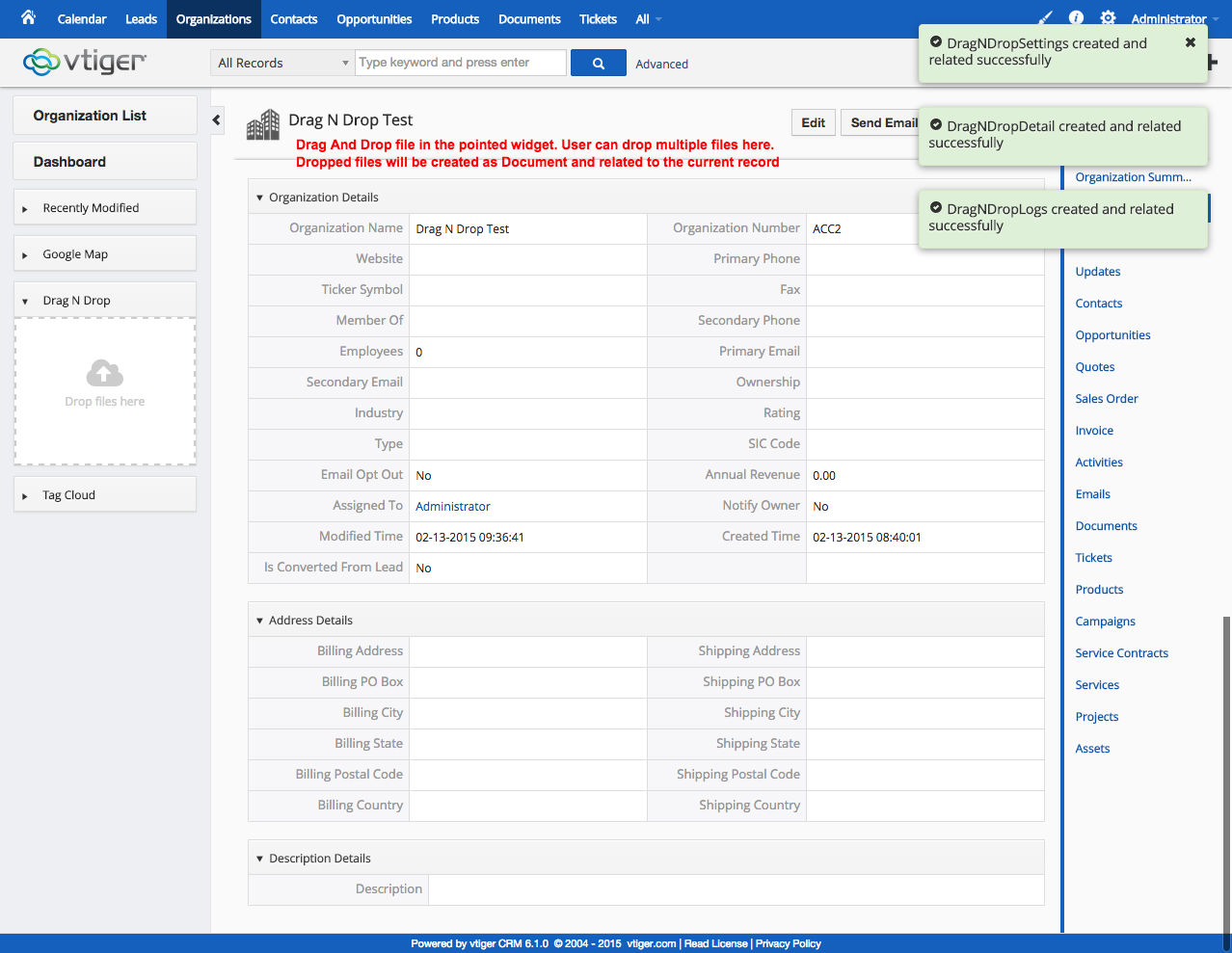Click the Organization Number value 'ACC2'
The height and width of the screenshot is (953, 1232).
point(827,229)
